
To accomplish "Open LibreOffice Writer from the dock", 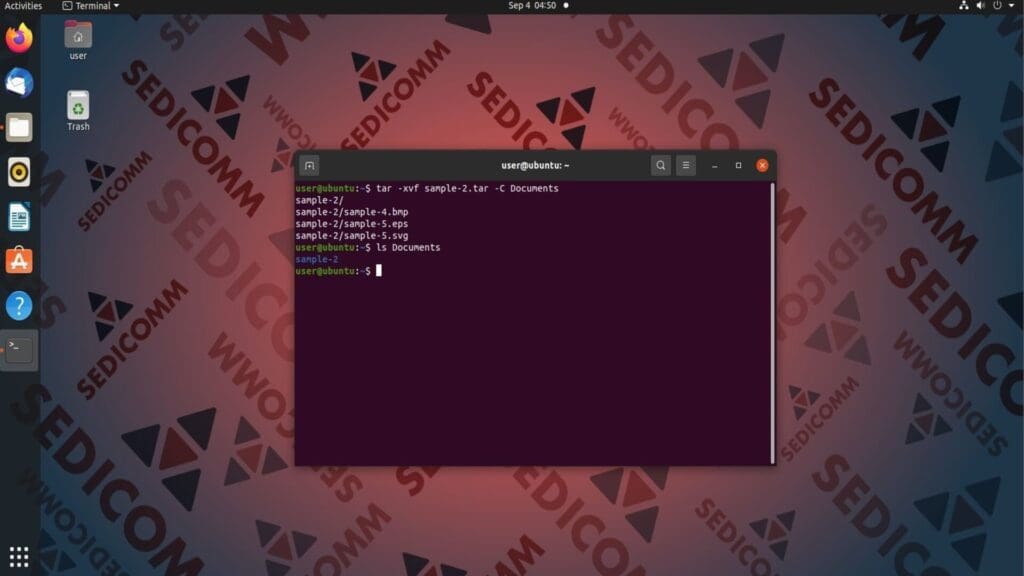I will click(19, 216).
